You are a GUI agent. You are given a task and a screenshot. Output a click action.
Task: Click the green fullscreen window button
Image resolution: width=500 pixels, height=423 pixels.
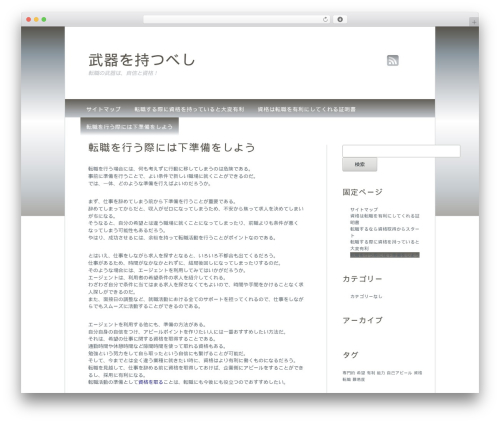tap(44, 19)
